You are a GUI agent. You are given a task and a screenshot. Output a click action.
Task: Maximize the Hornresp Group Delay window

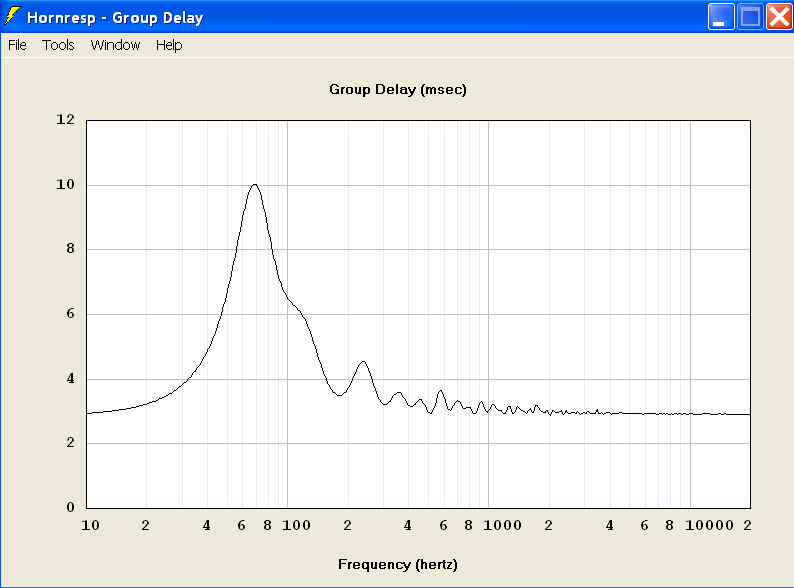(750, 17)
